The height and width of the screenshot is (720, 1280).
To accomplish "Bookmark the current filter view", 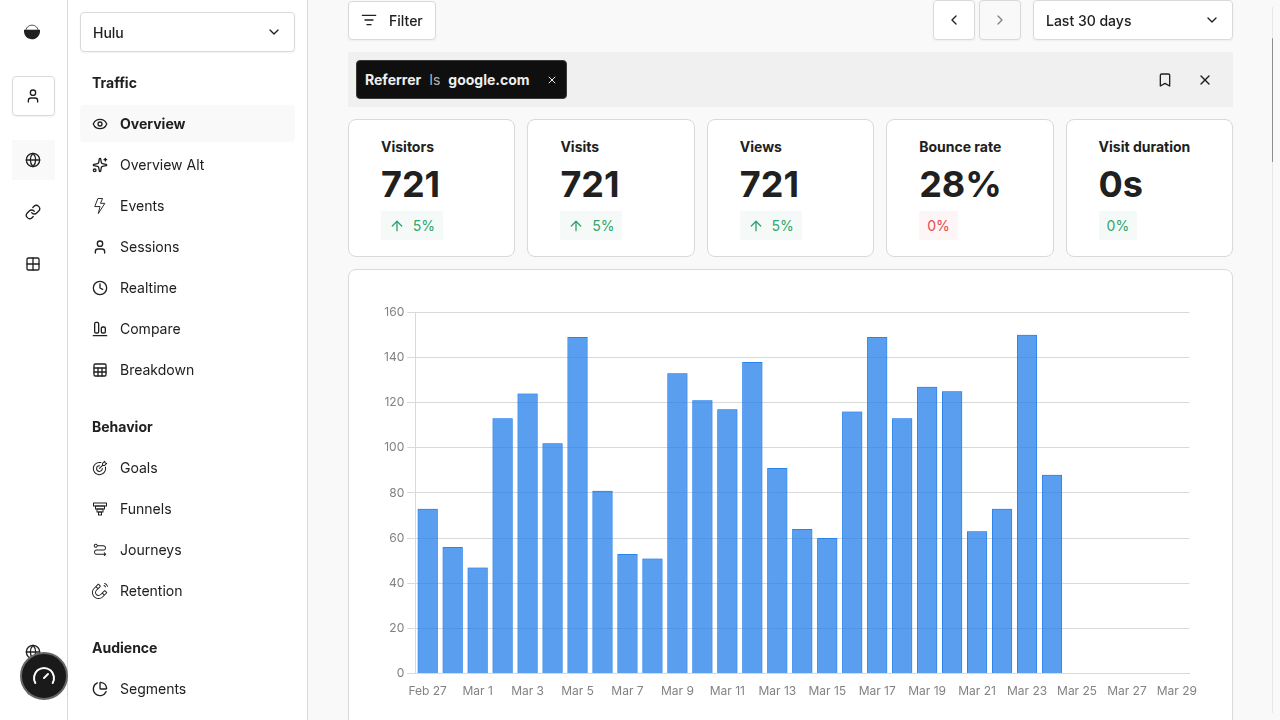I will point(1165,80).
